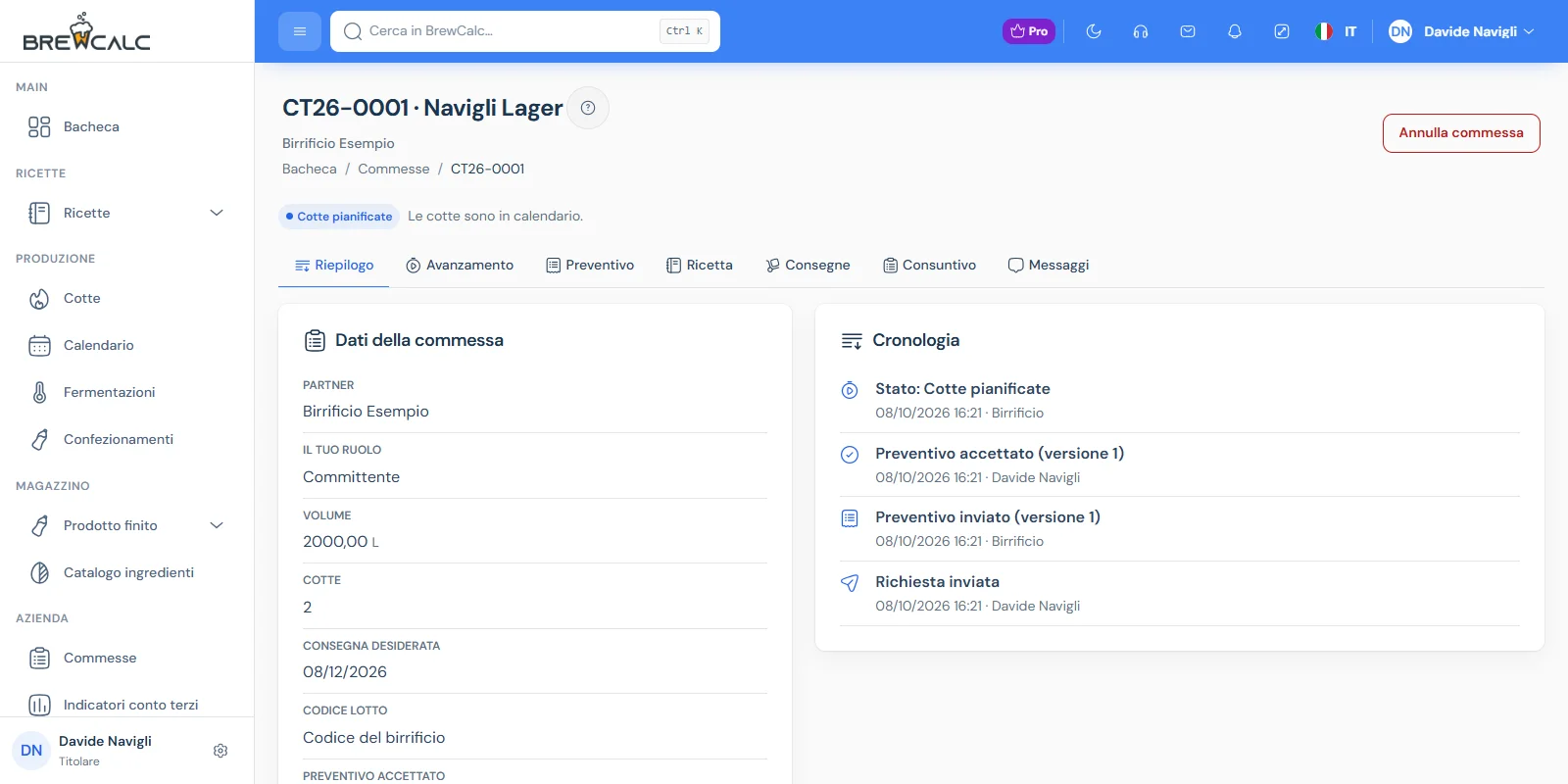Open notifications bell icon
This screenshot has height=784, width=1568.
point(1235,31)
